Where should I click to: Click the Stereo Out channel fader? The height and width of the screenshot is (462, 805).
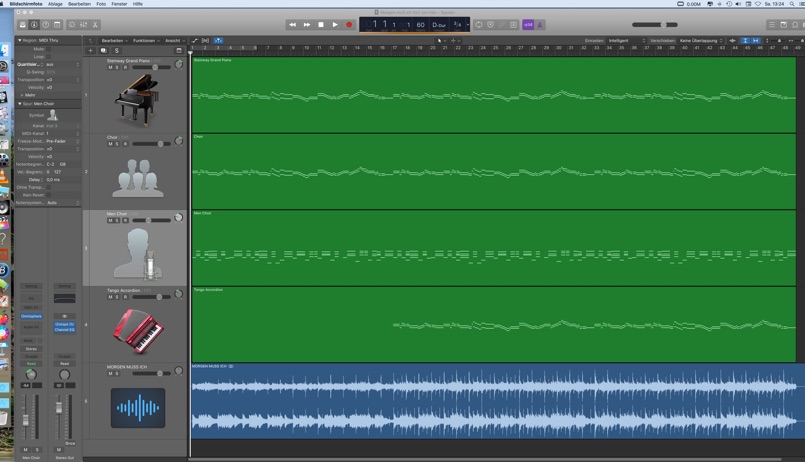pyautogui.click(x=59, y=407)
